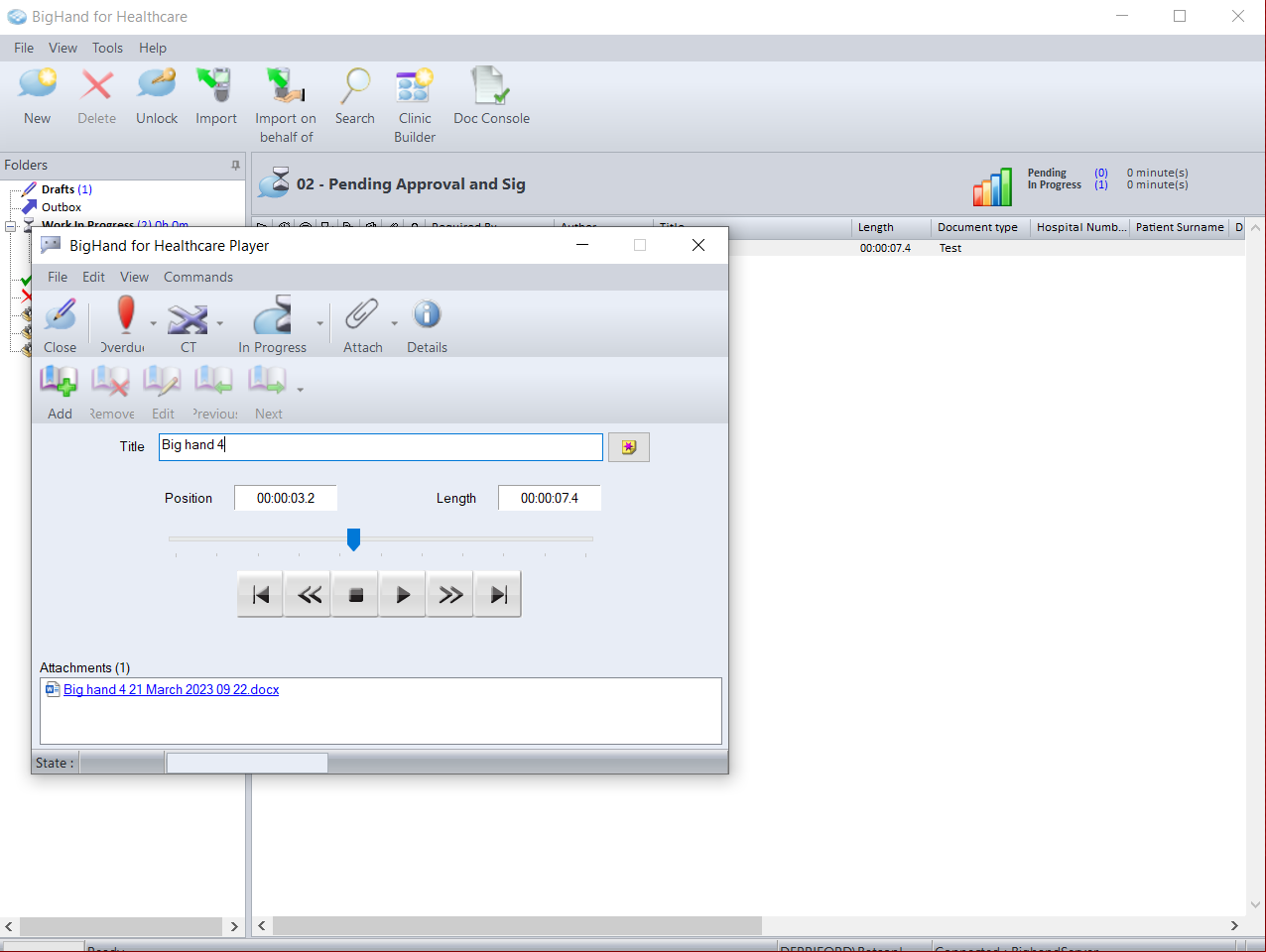The image size is (1266, 952).
Task: Click the Attach paperclip icon
Action: pos(362,315)
